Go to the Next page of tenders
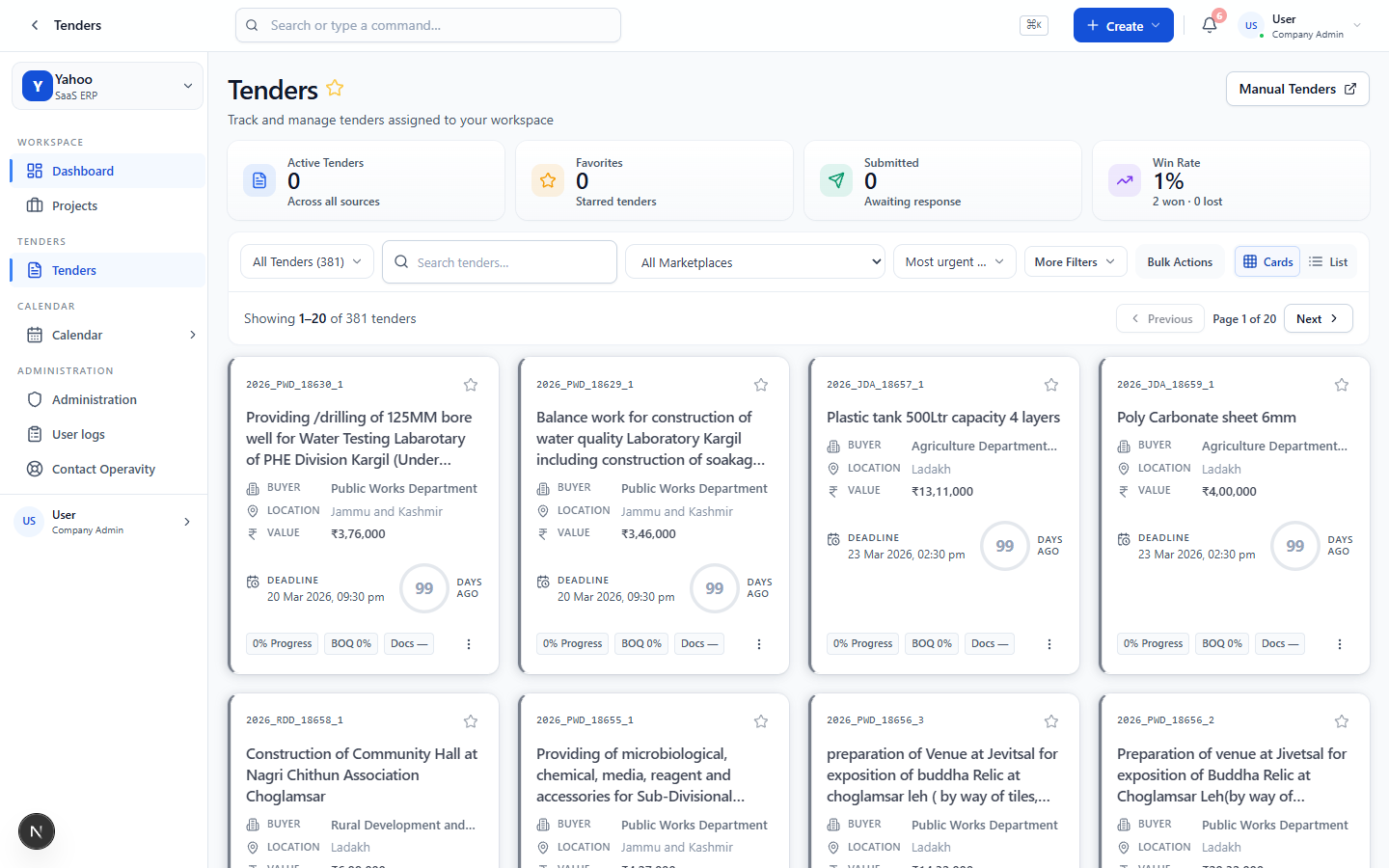 (x=1318, y=318)
